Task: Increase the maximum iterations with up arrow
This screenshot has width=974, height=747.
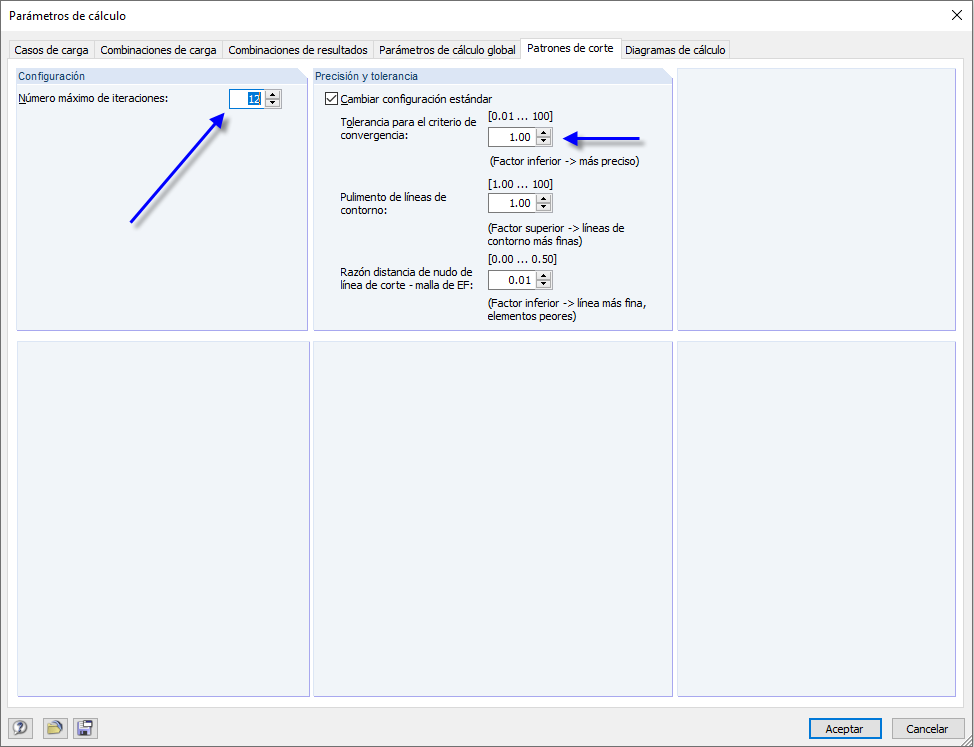Action: (273, 95)
